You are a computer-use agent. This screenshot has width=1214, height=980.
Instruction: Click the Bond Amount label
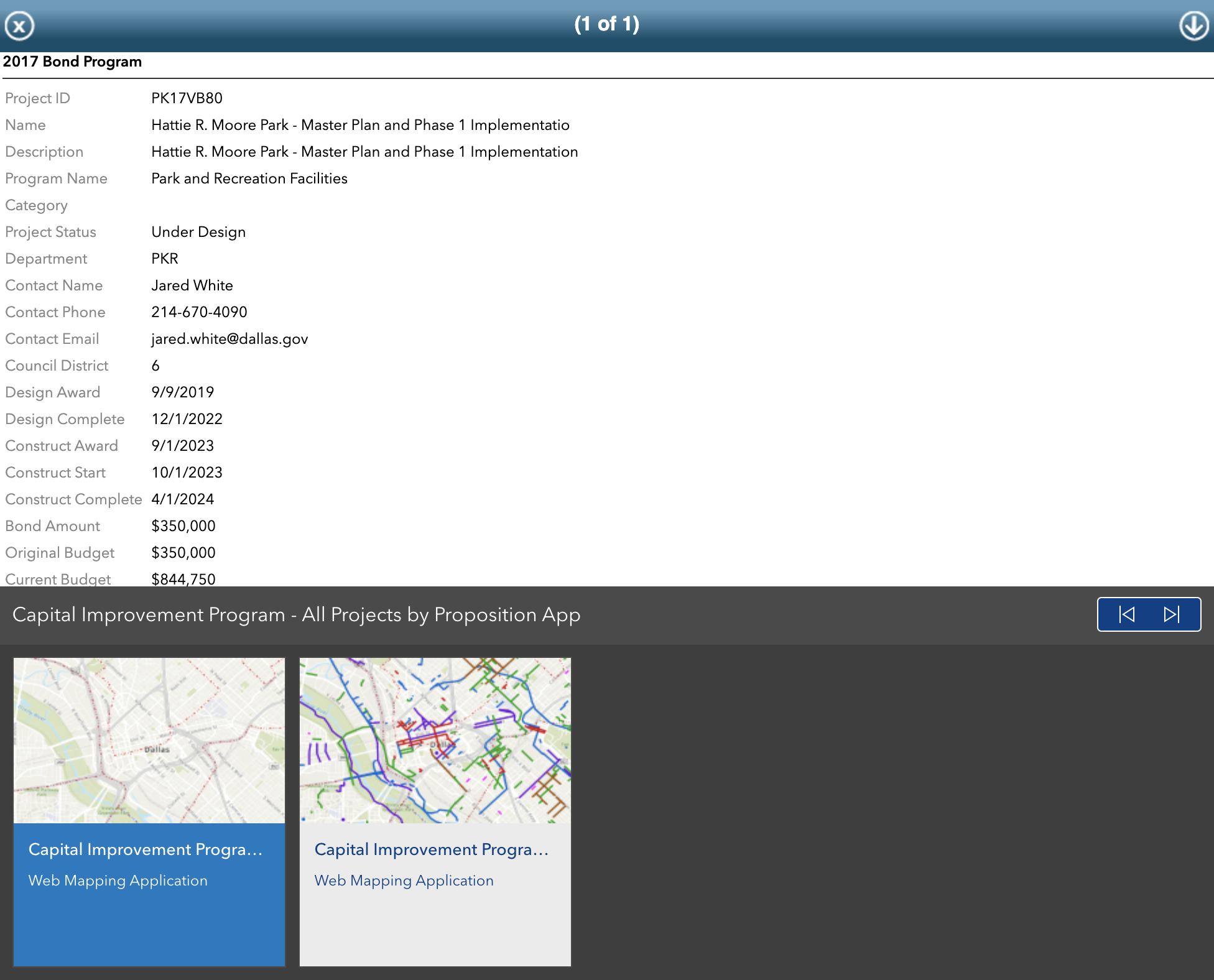[x=53, y=526]
